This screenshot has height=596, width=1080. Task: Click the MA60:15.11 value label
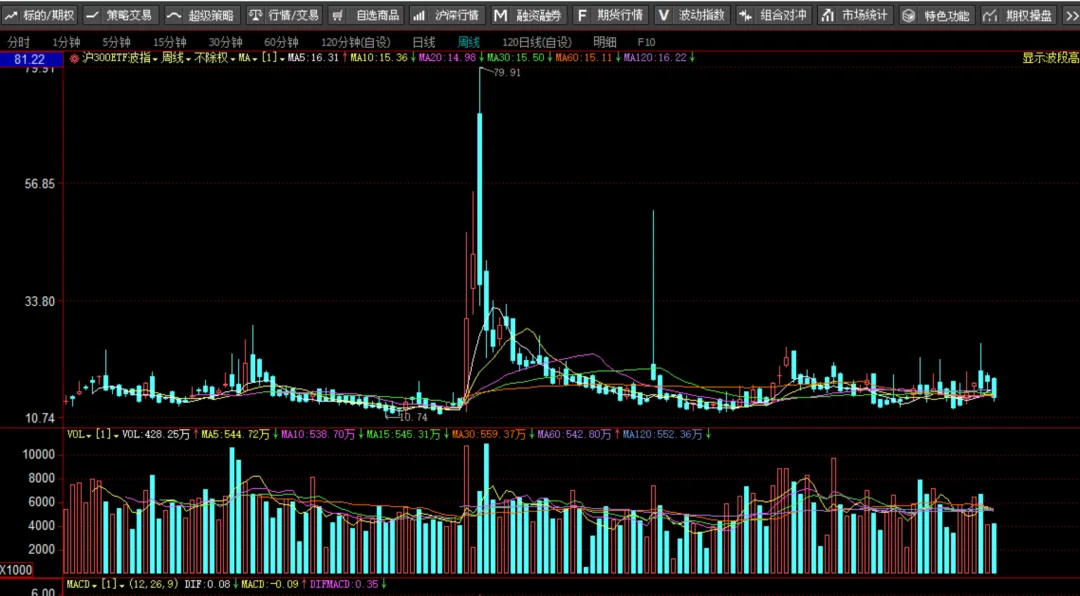click(x=583, y=59)
